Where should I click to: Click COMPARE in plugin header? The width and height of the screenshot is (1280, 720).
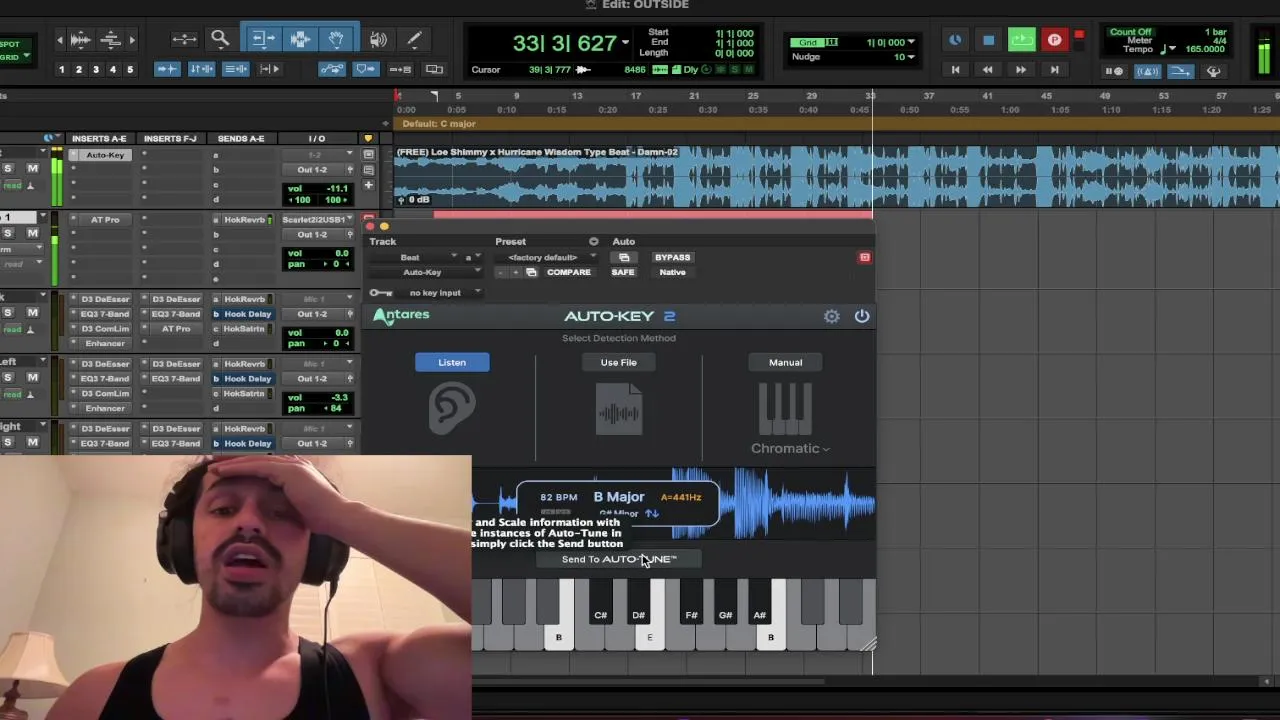click(569, 273)
